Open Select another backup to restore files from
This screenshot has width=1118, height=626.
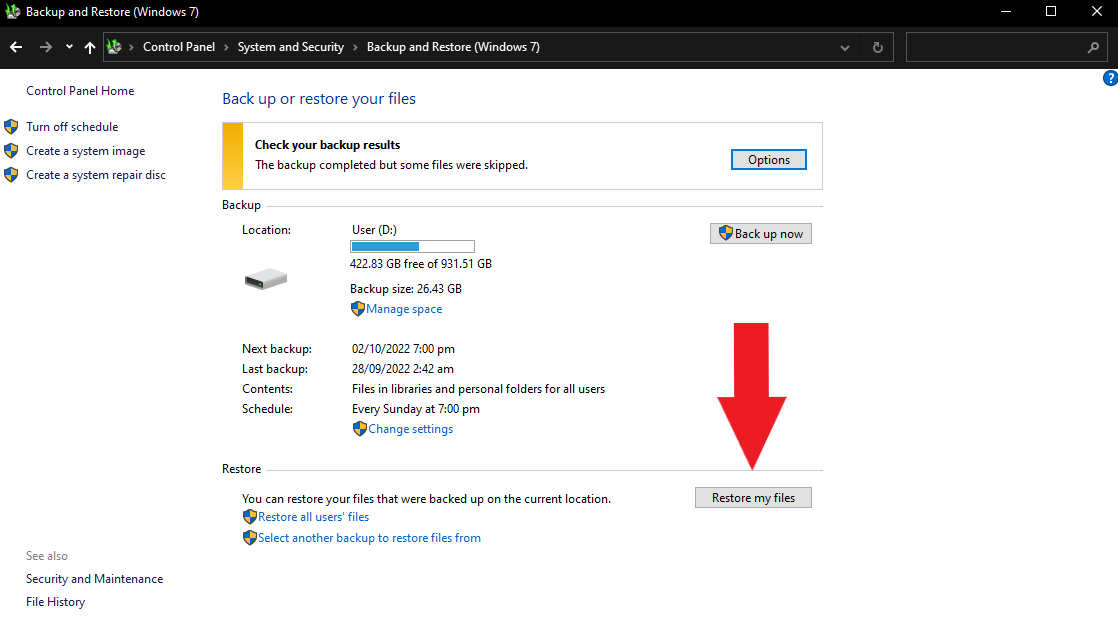[369, 538]
